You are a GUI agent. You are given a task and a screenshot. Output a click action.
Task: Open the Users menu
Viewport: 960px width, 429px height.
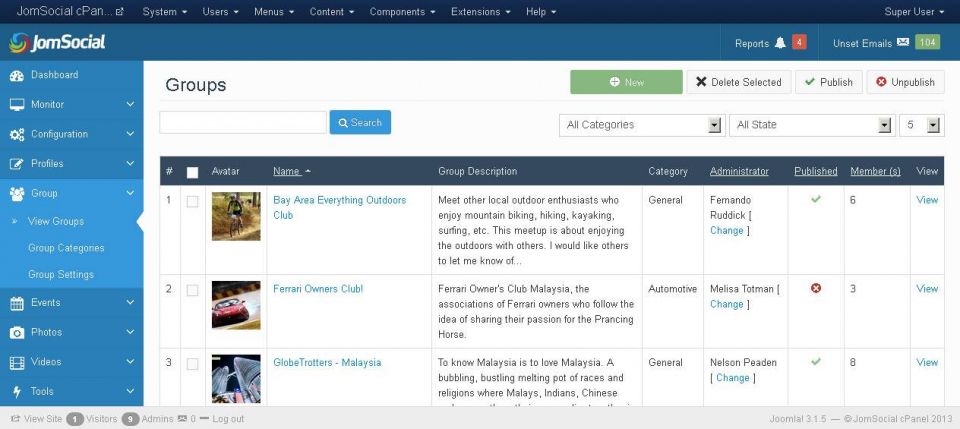pyautogui.click(x=220, y=12)
